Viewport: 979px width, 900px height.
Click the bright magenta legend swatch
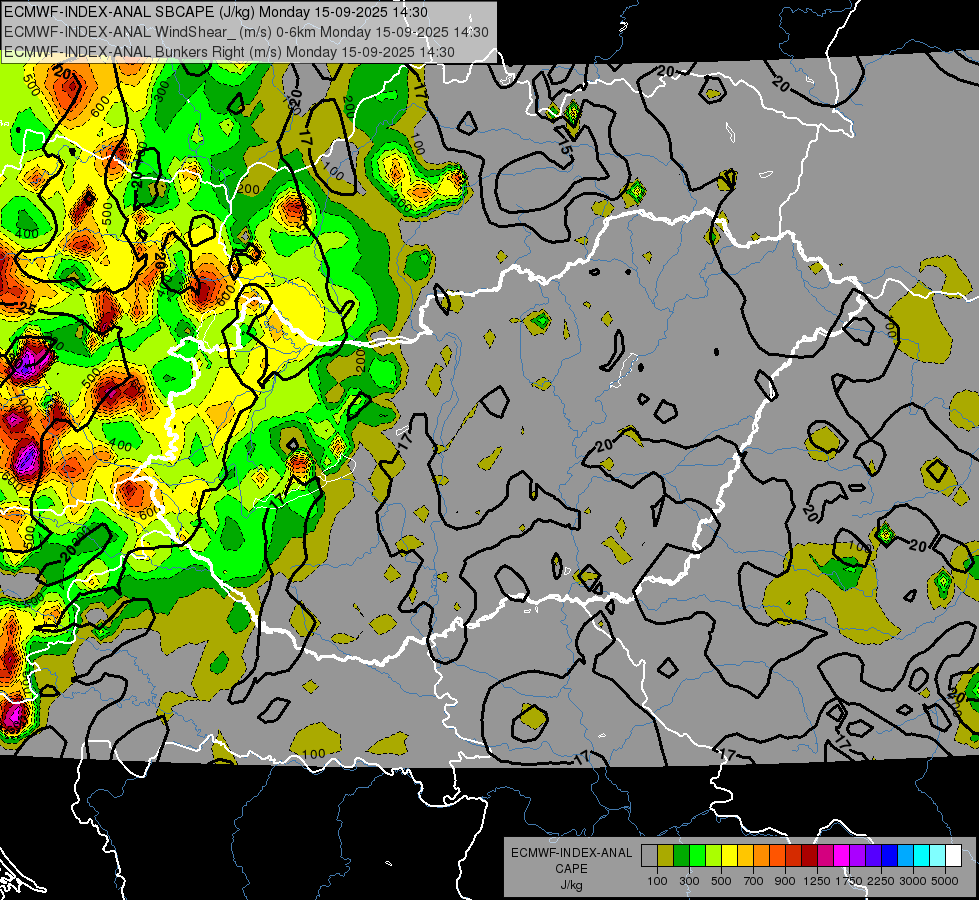point(841,856)
